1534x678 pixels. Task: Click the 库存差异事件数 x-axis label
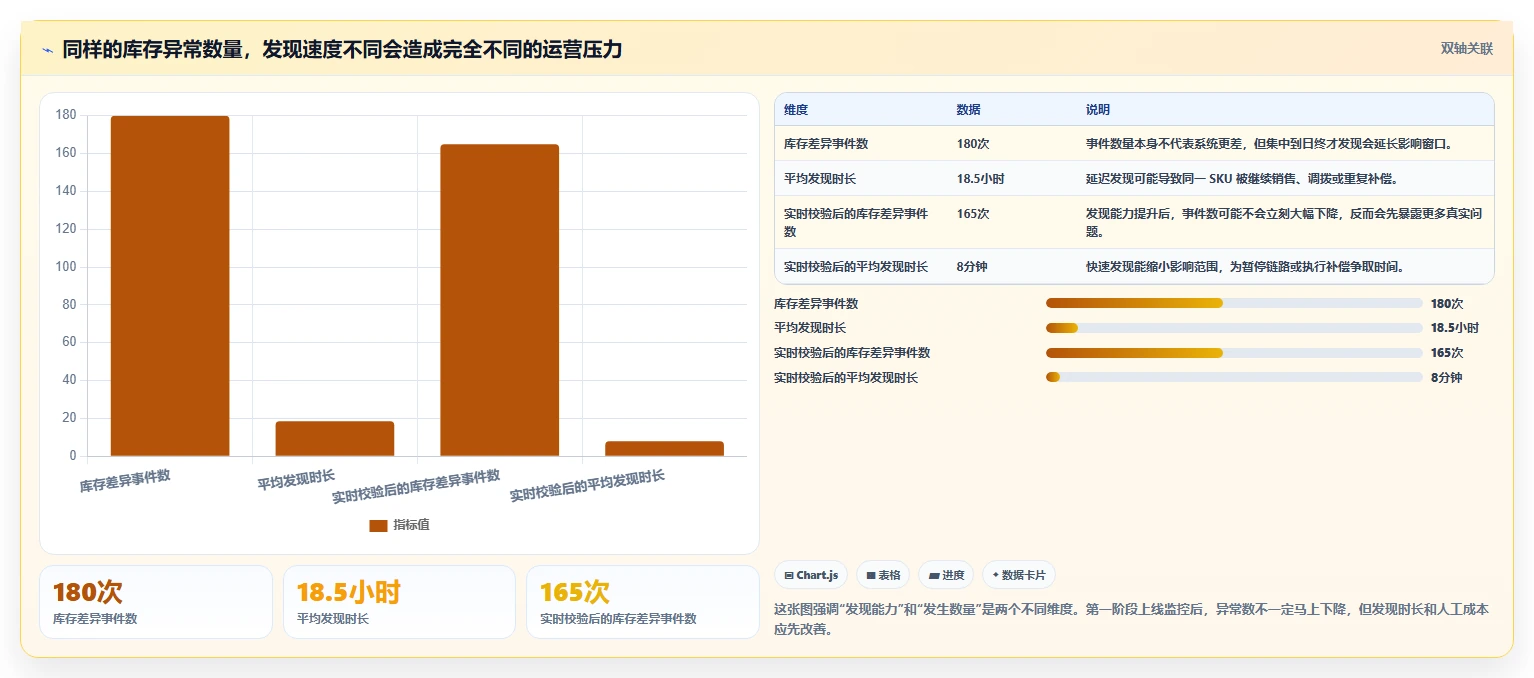(125, 481)
